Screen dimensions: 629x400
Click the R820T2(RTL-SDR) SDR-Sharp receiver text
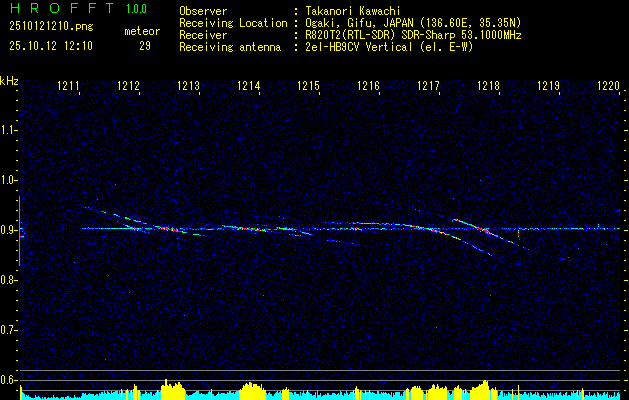click(x=413, y=35)
